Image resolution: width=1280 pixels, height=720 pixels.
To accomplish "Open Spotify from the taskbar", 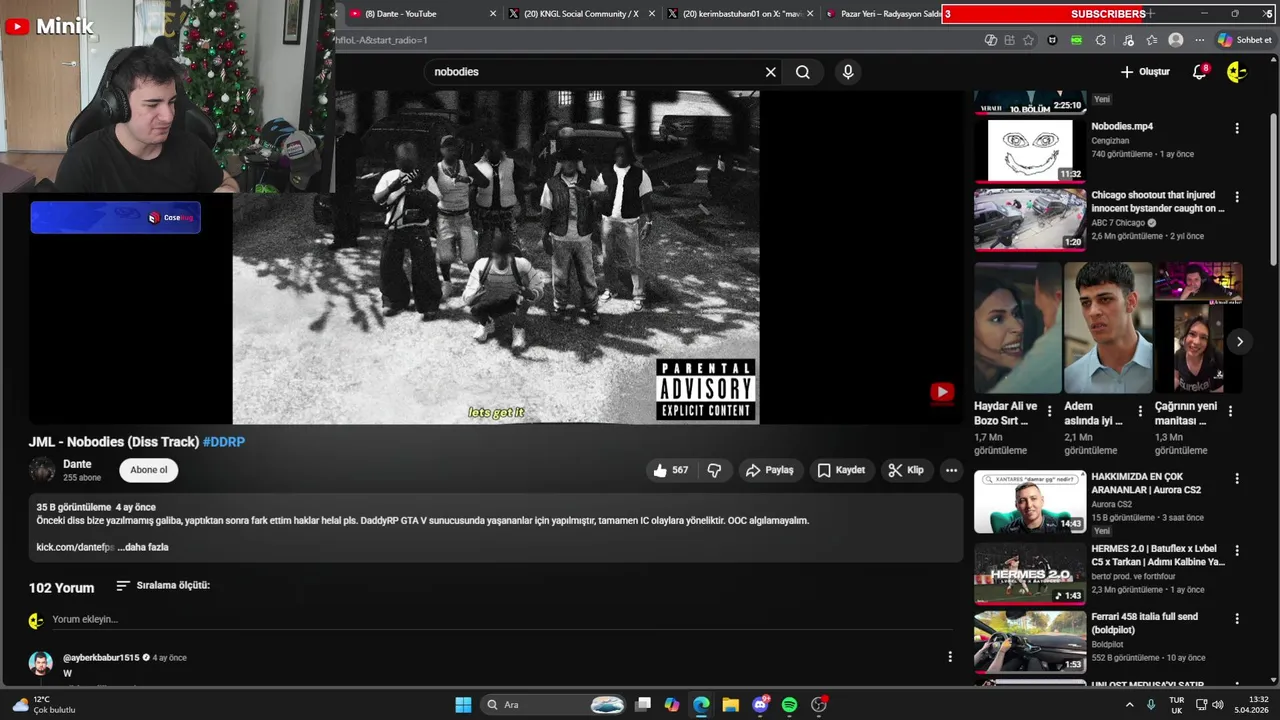I will (x=789, y=705).
